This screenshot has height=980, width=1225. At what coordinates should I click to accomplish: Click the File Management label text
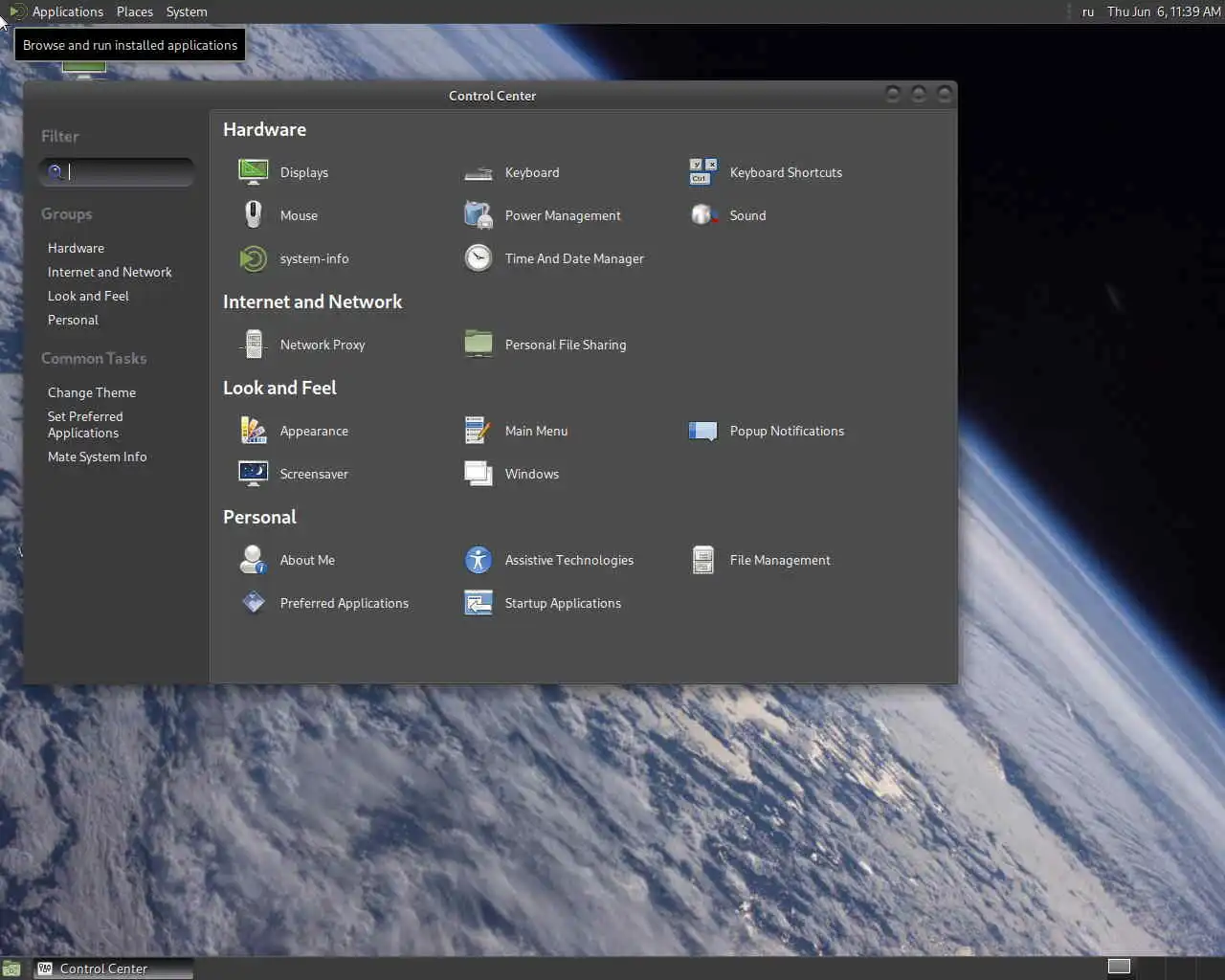[x=780, y=560]
